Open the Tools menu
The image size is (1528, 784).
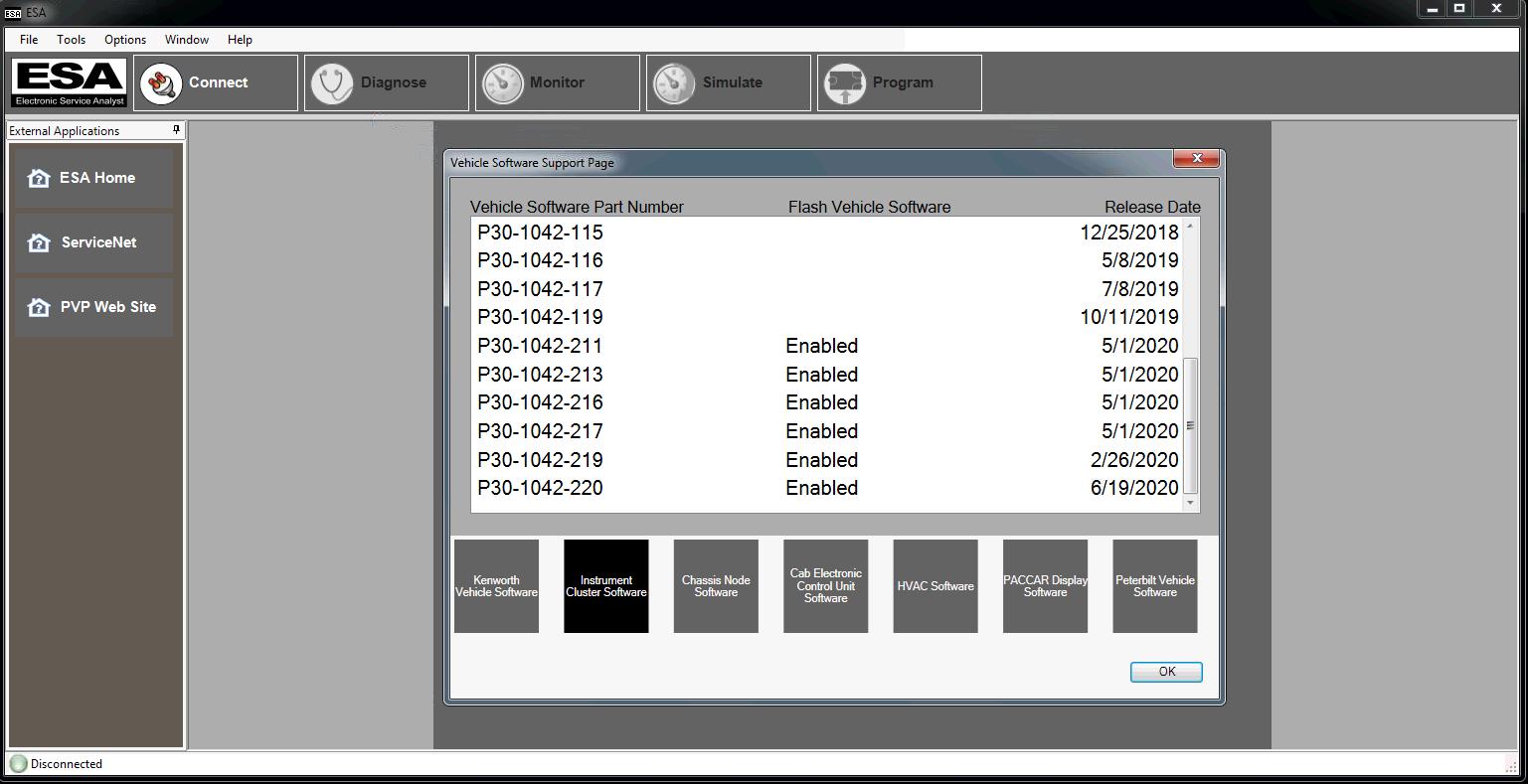(71, 40)
